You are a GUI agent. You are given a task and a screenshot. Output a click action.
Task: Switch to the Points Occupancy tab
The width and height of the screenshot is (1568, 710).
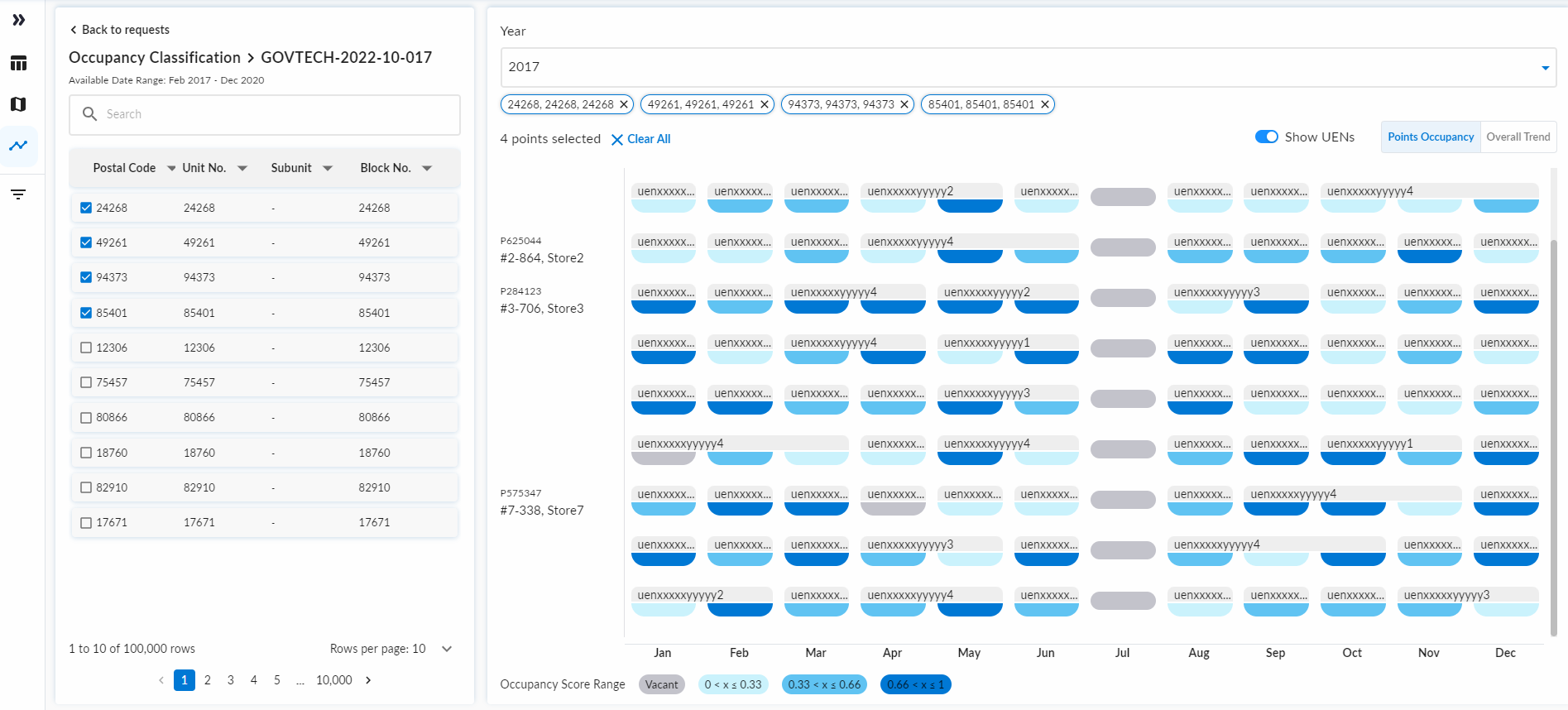(1431, 137)
